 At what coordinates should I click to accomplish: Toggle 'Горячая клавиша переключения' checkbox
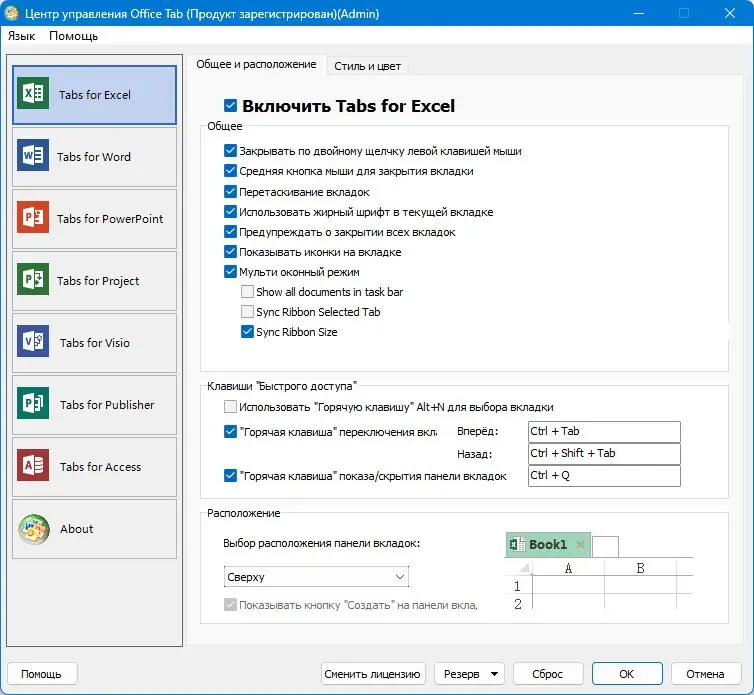pos(230,431)
